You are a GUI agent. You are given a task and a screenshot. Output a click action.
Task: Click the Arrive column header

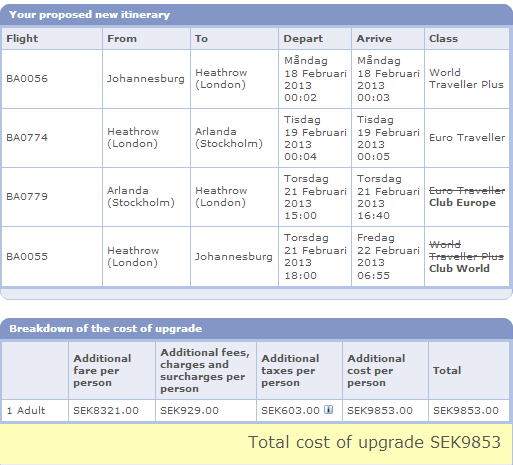tap(374, 39)
